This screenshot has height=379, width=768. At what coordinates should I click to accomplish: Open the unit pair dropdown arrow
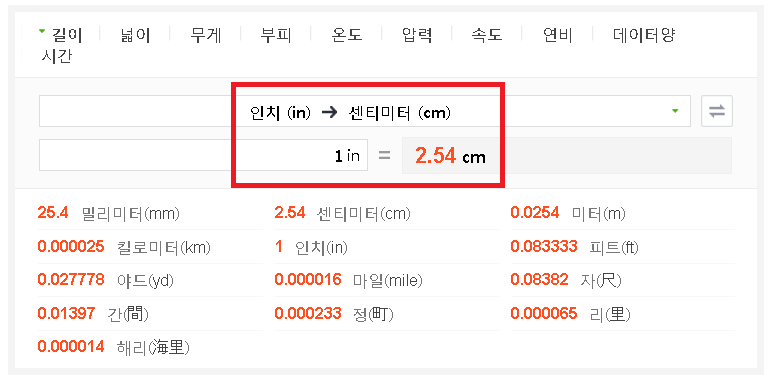click(x=675, y=111)
